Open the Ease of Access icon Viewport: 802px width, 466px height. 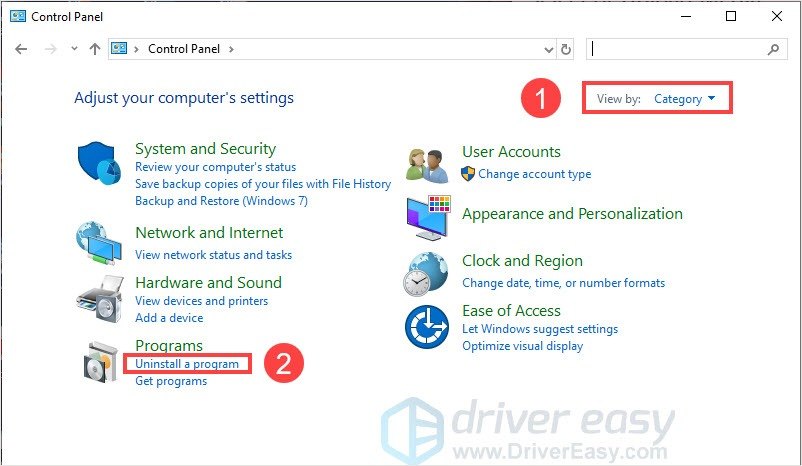[x=427, y=327]
